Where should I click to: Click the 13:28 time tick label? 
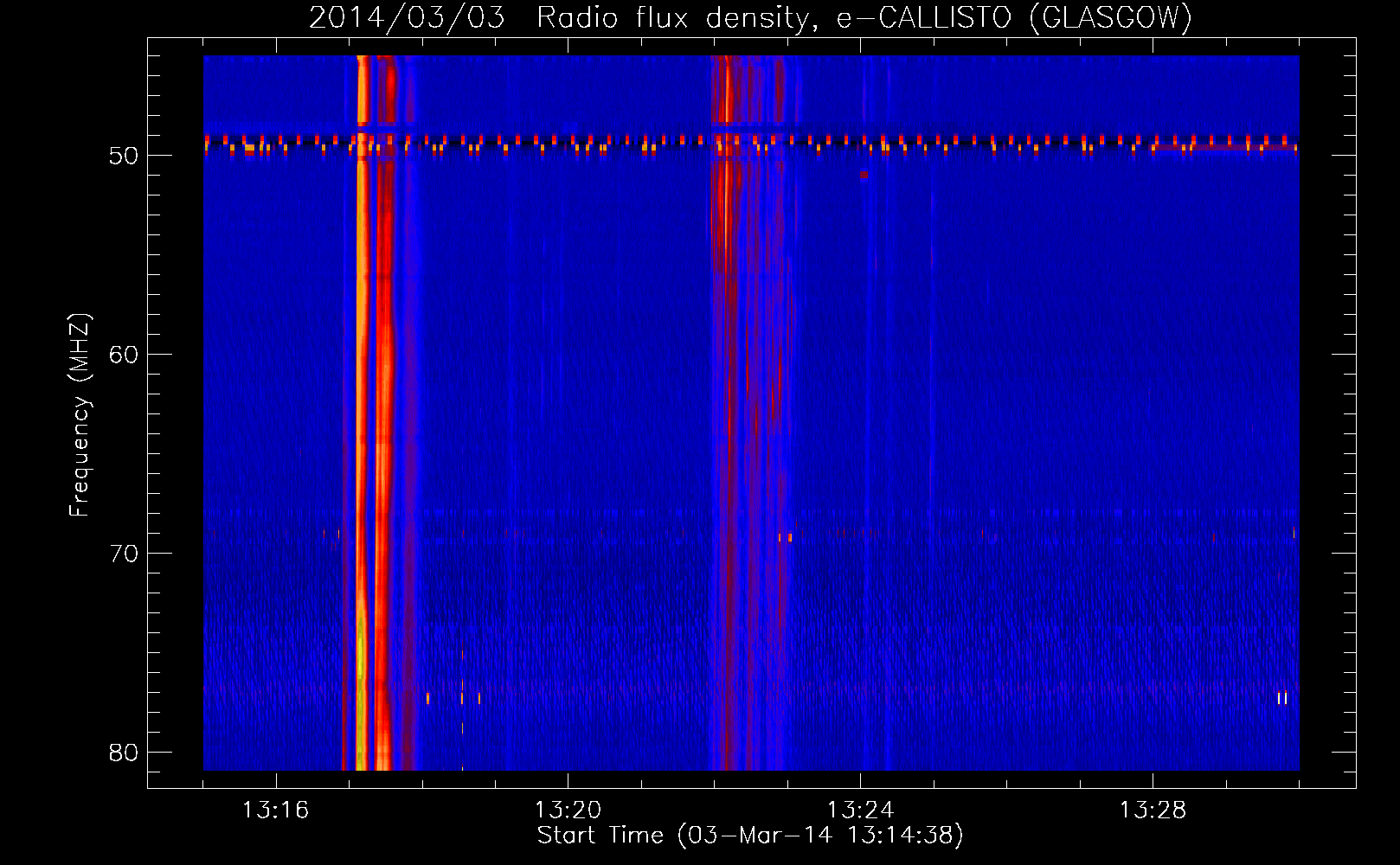(x=1153, y=811)
